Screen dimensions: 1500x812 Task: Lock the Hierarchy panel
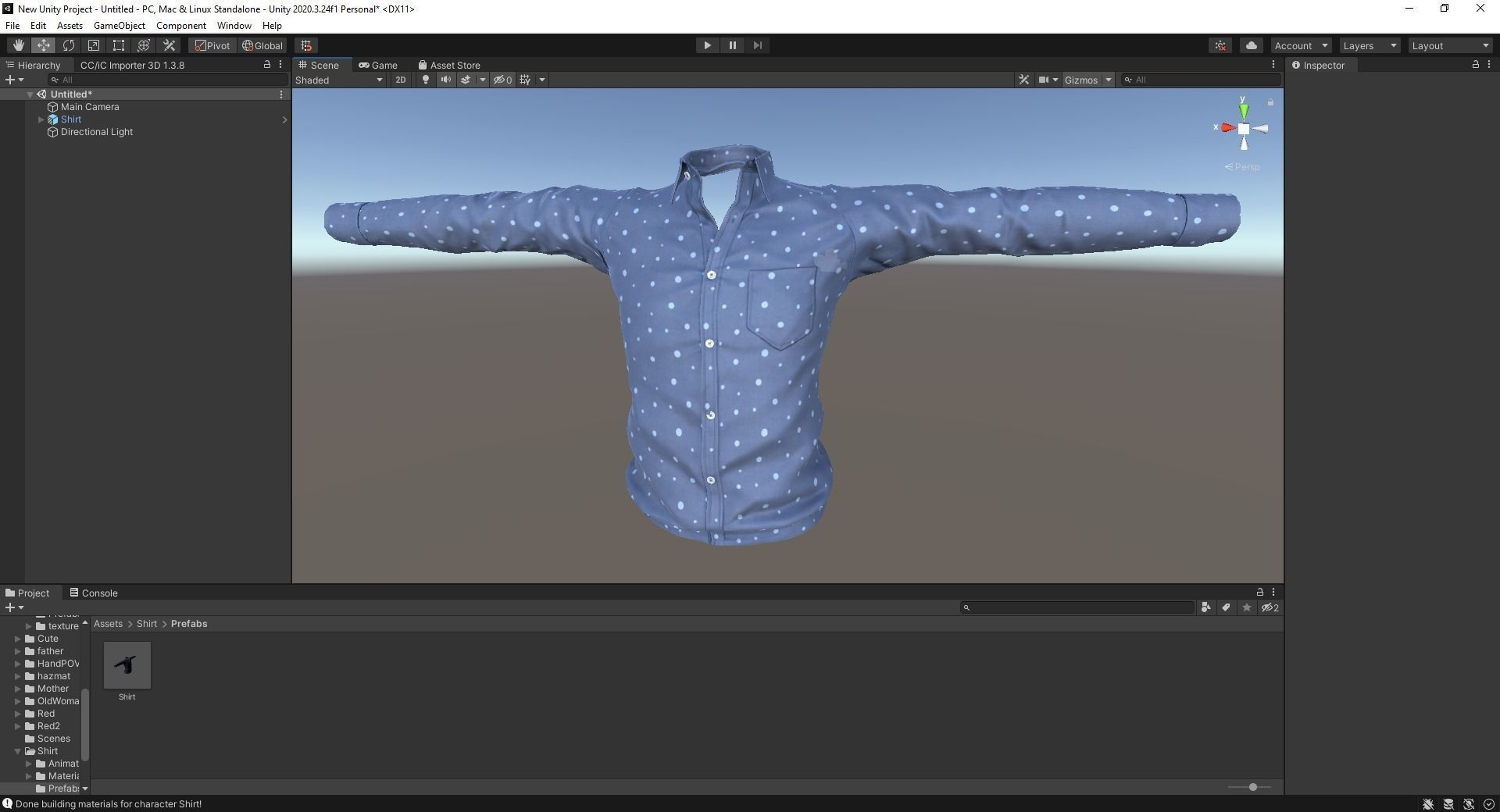(267, 65)
